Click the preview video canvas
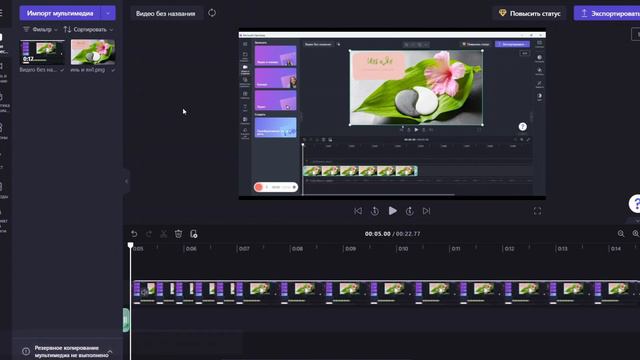This screenshot has width=640, height=360. tap(392, 114)
